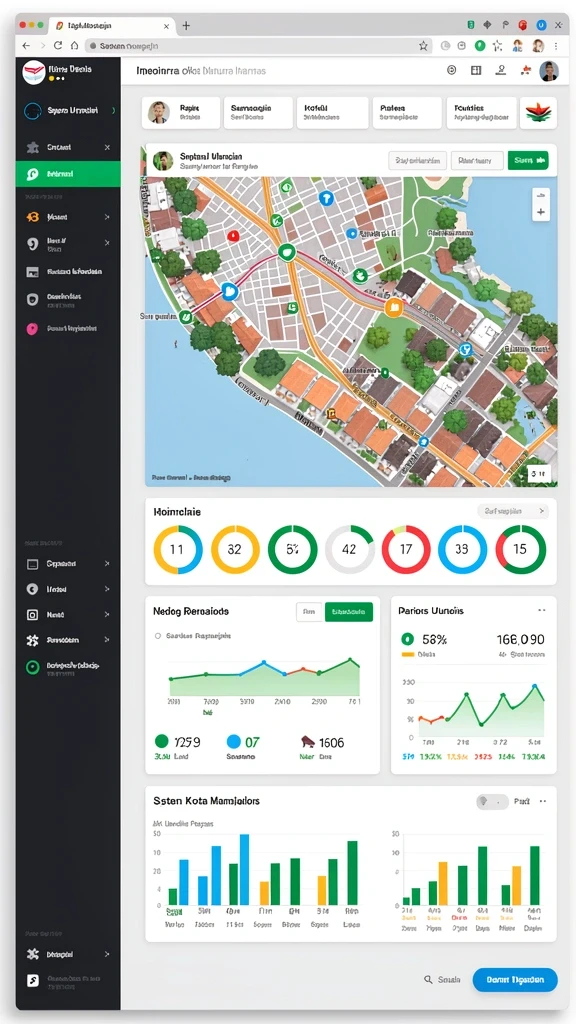Toggle the green 58% indicator
The width and height of the screenshot is (576, 1024).
(x=408, y=639)
